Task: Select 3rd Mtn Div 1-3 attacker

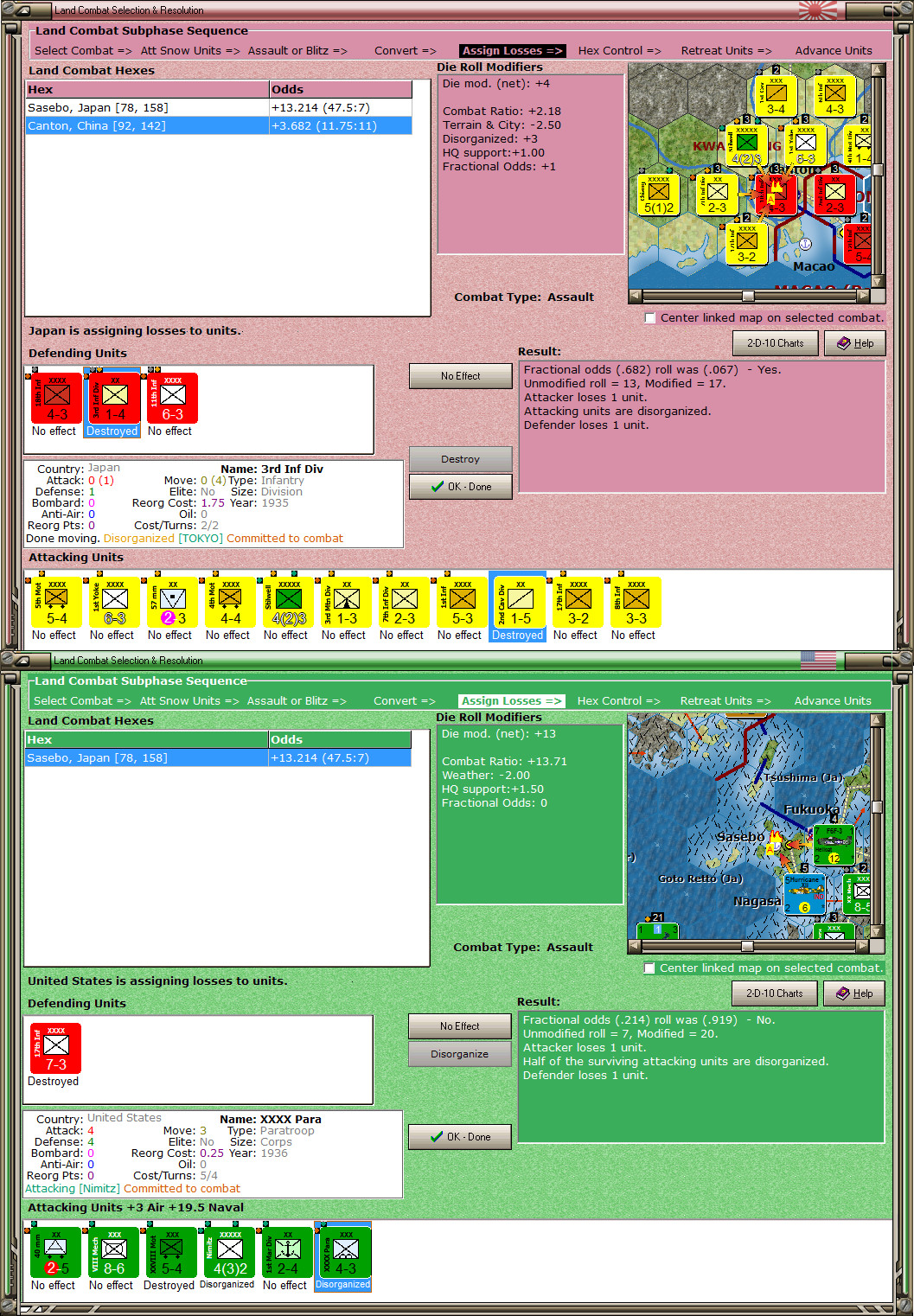Action: [346, 603]
